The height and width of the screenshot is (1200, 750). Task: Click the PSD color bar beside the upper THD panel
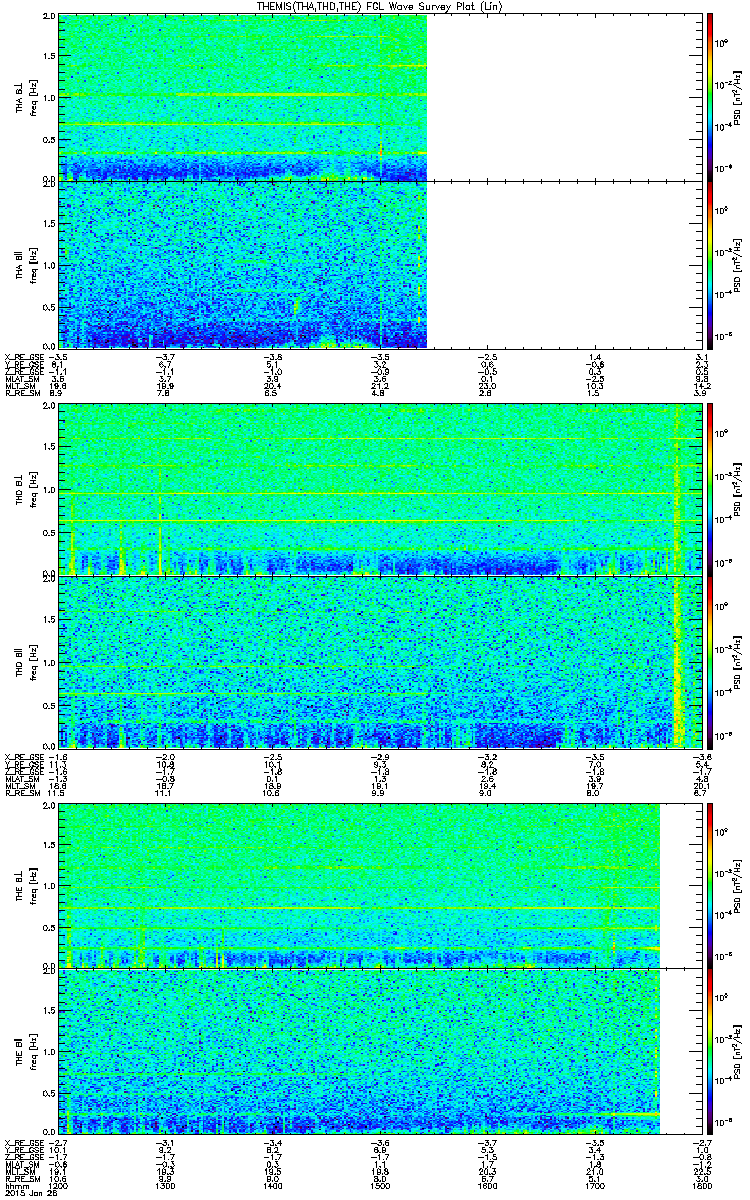click(x=709, y=488)
